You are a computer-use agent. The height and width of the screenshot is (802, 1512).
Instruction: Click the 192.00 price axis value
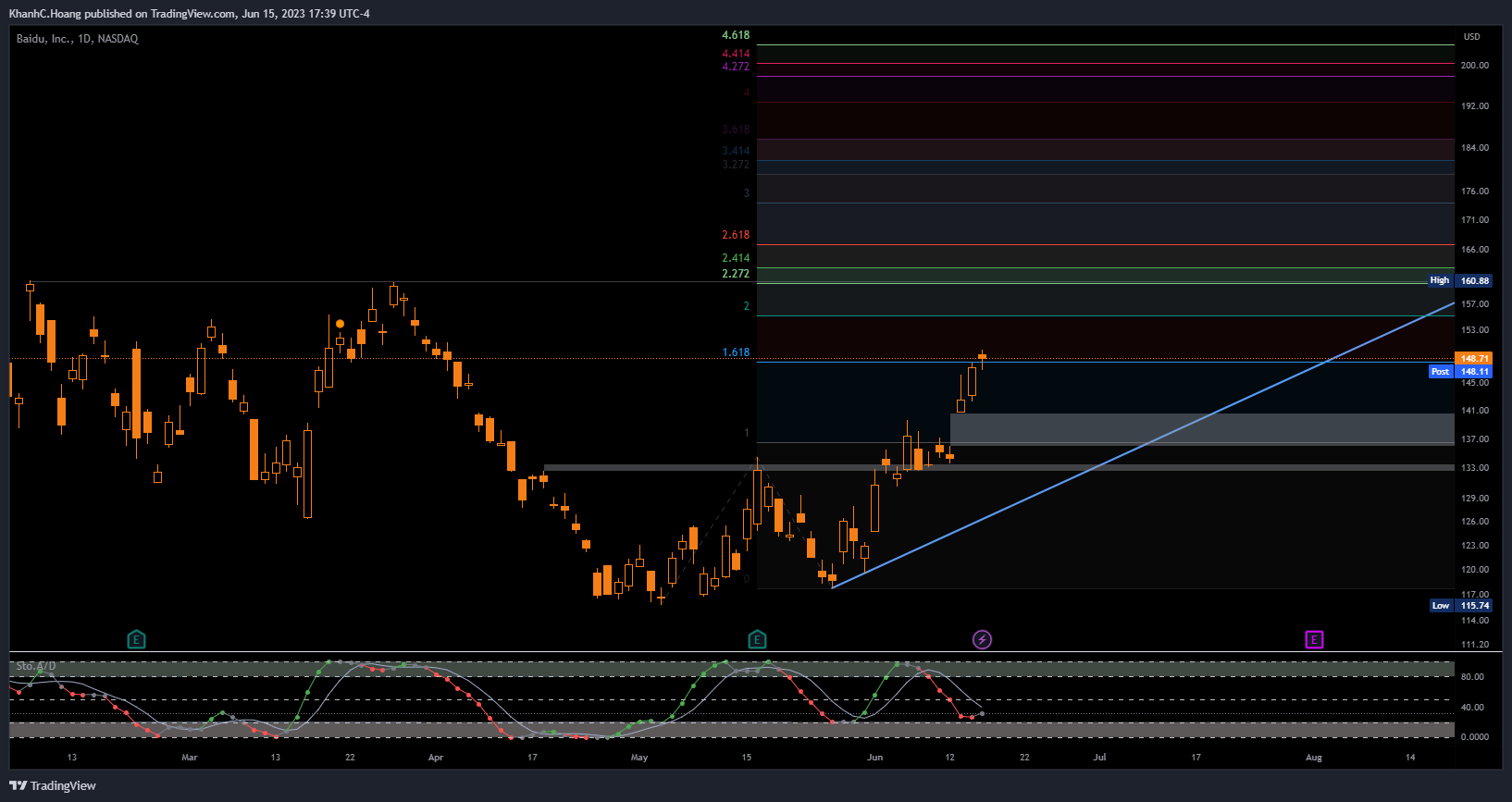tap(1475, 106)
